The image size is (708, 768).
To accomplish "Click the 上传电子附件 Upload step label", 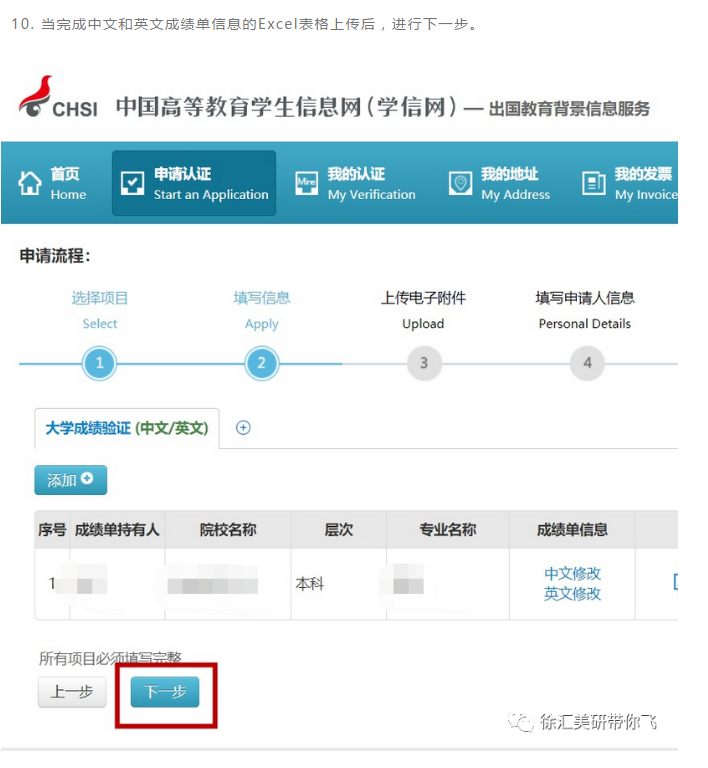I will (424, 310).
